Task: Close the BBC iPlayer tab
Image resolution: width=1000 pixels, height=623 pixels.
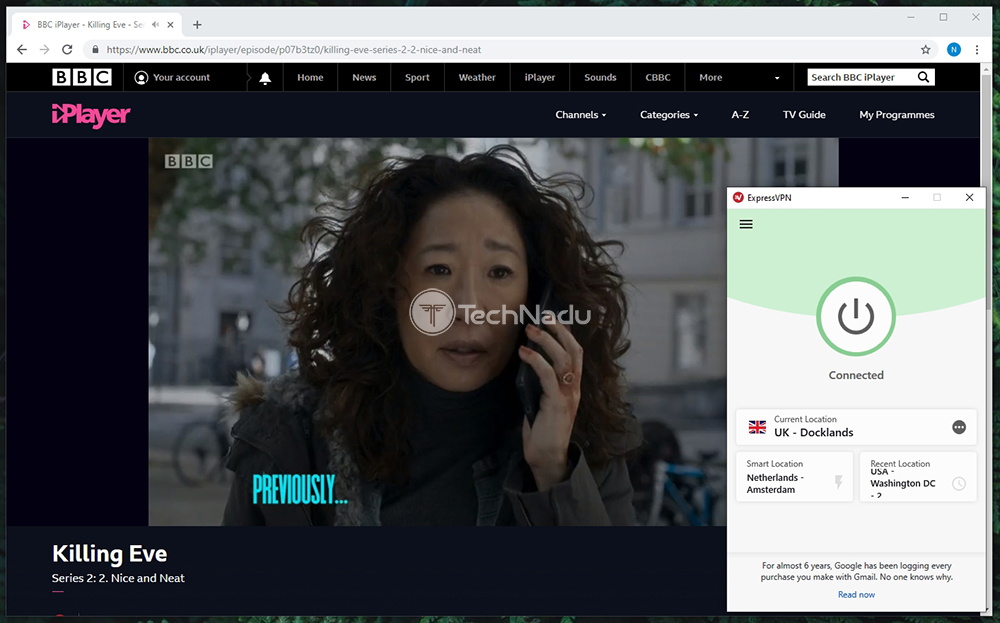Action: click(170, 25)
